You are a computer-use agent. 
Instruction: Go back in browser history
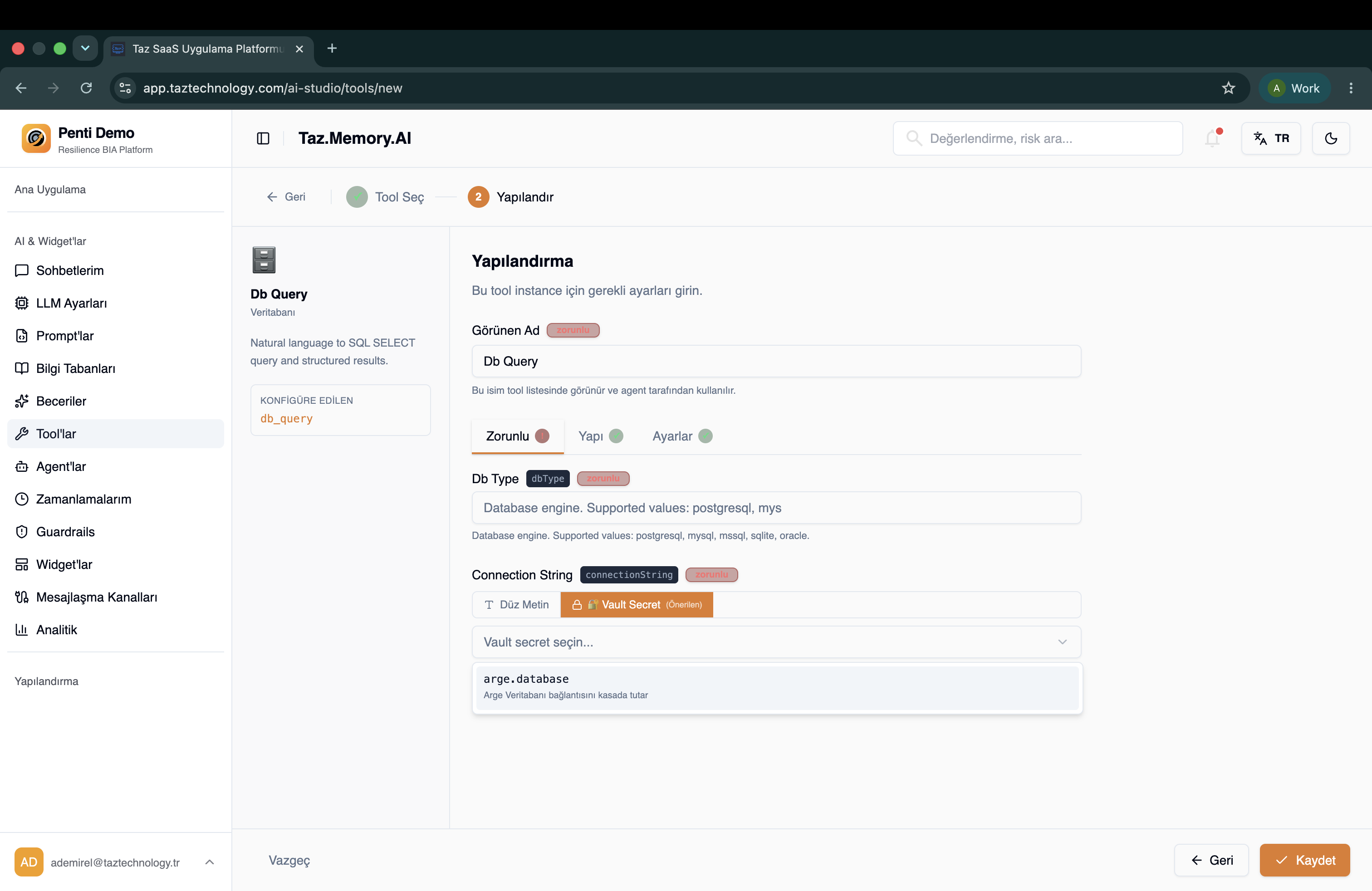(x=21, y=88)
